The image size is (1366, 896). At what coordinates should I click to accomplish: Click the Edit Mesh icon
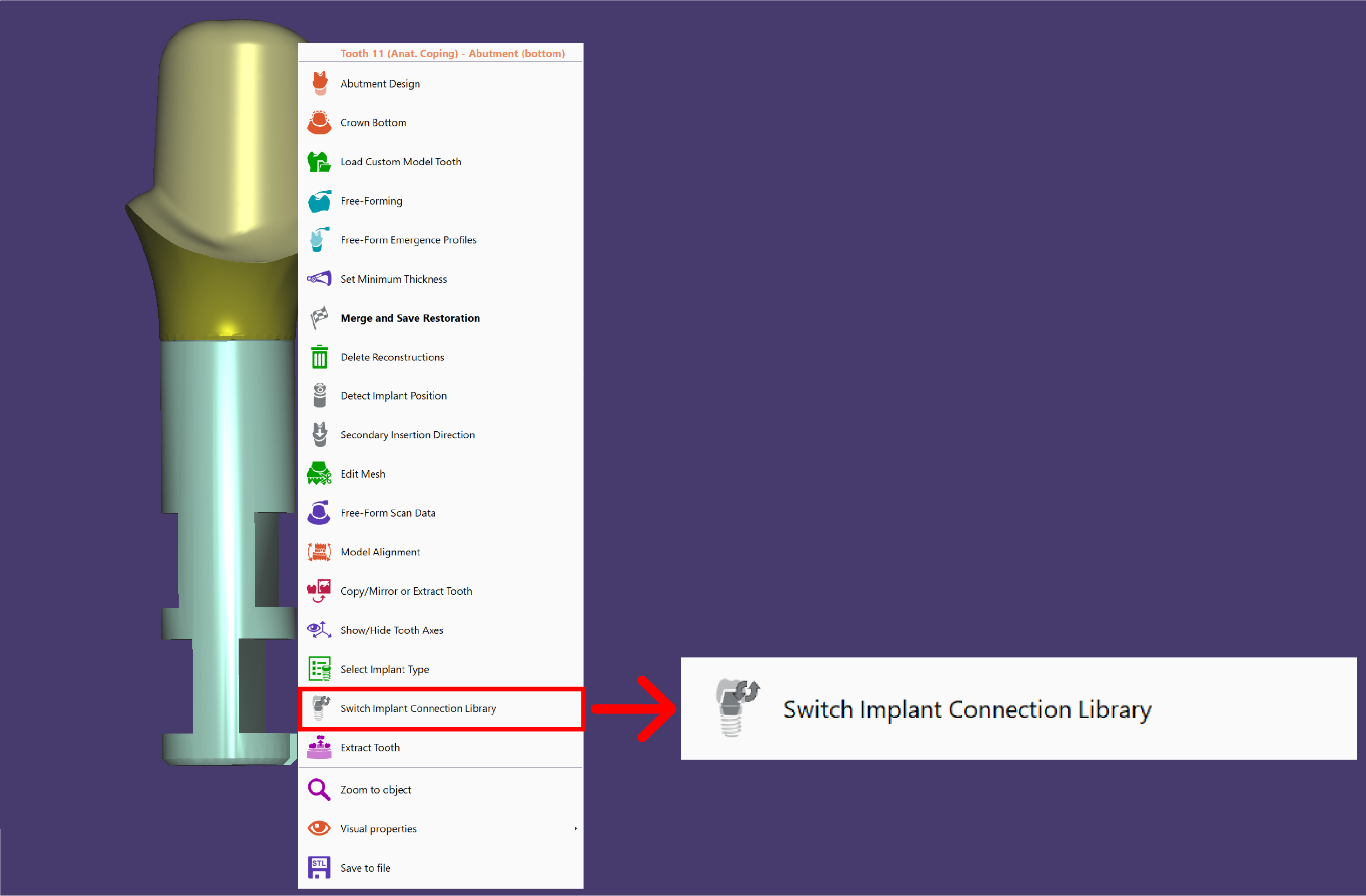click(x=320, y=474)
